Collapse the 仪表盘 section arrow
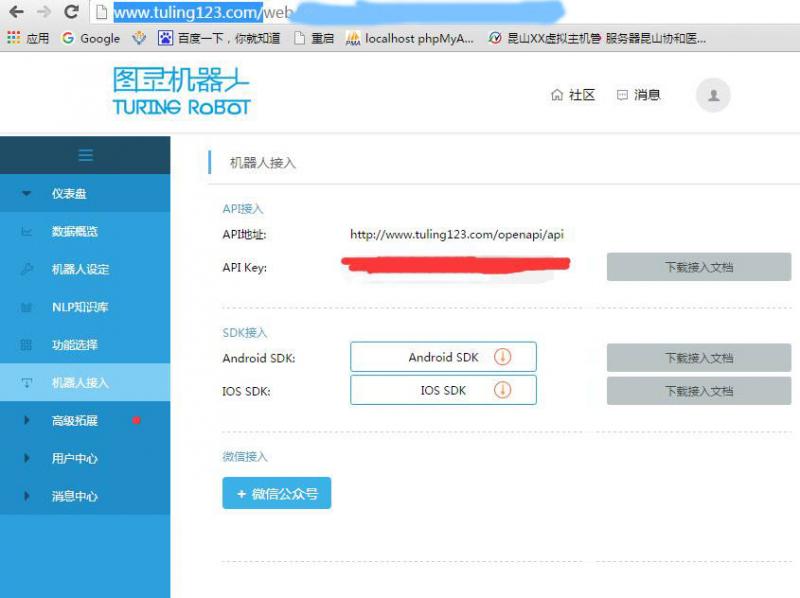This screenshot has width=800, height=598. click(27, 193)
